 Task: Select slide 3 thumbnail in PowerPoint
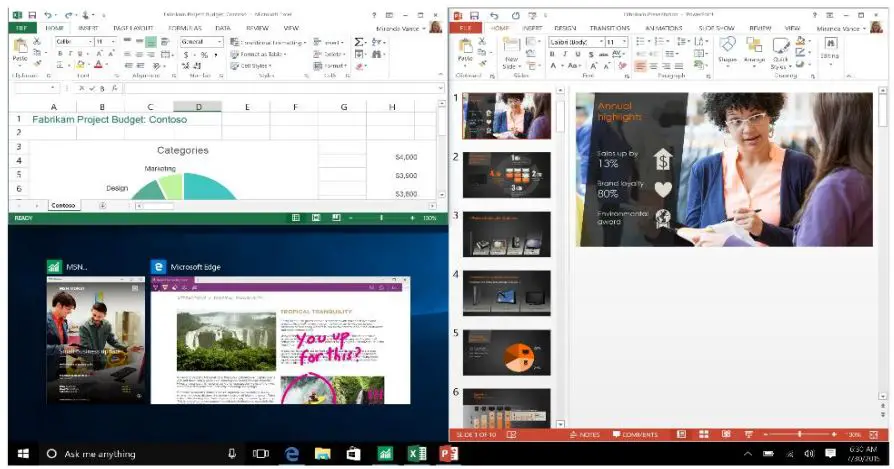(x=506, y=234)
